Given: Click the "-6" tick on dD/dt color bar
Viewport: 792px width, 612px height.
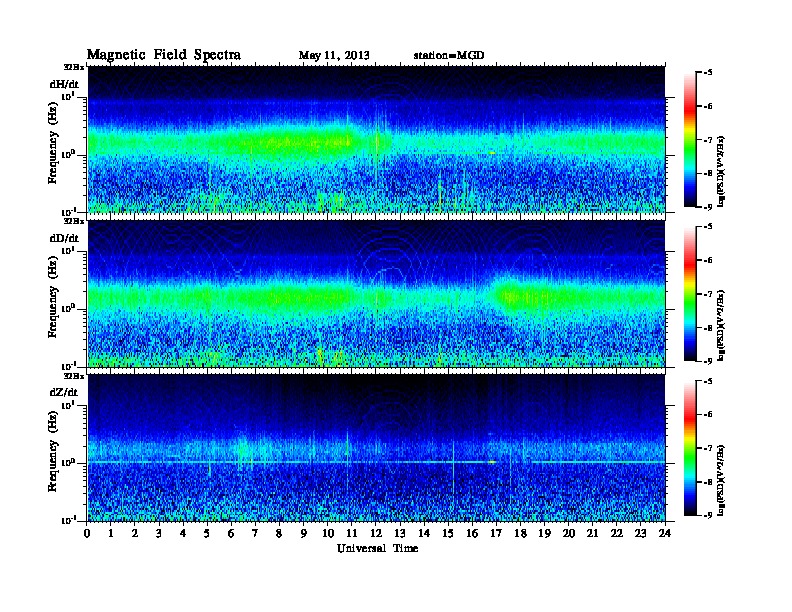Looking at the screenshot, I should (708, 260).
